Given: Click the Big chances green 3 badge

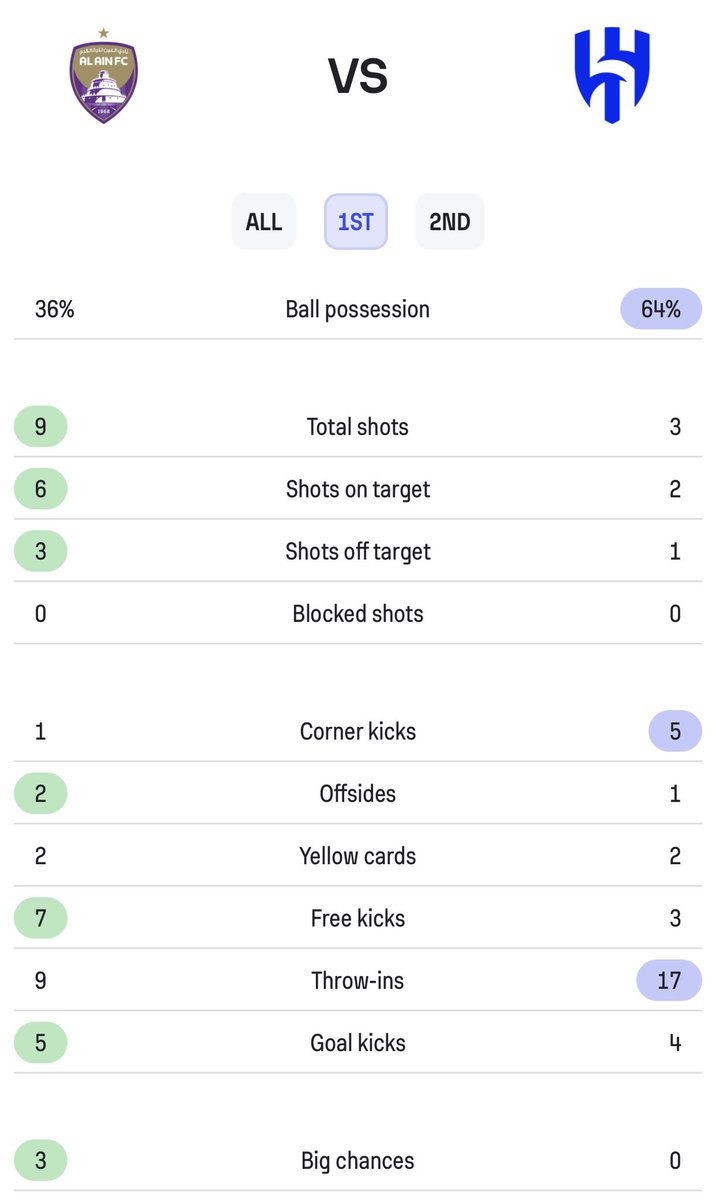Looking at the screenshot, I should point(40,1161).
